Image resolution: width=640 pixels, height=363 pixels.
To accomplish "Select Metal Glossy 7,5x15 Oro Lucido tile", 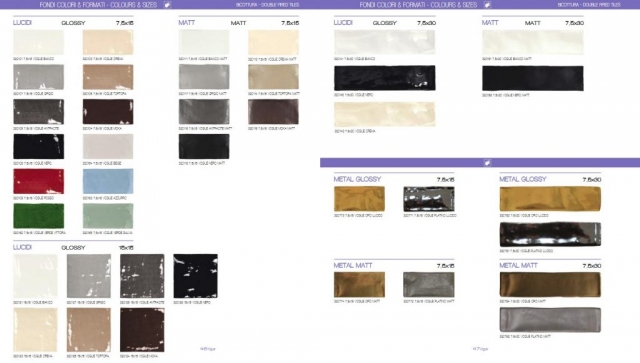I will coord(359,199).
